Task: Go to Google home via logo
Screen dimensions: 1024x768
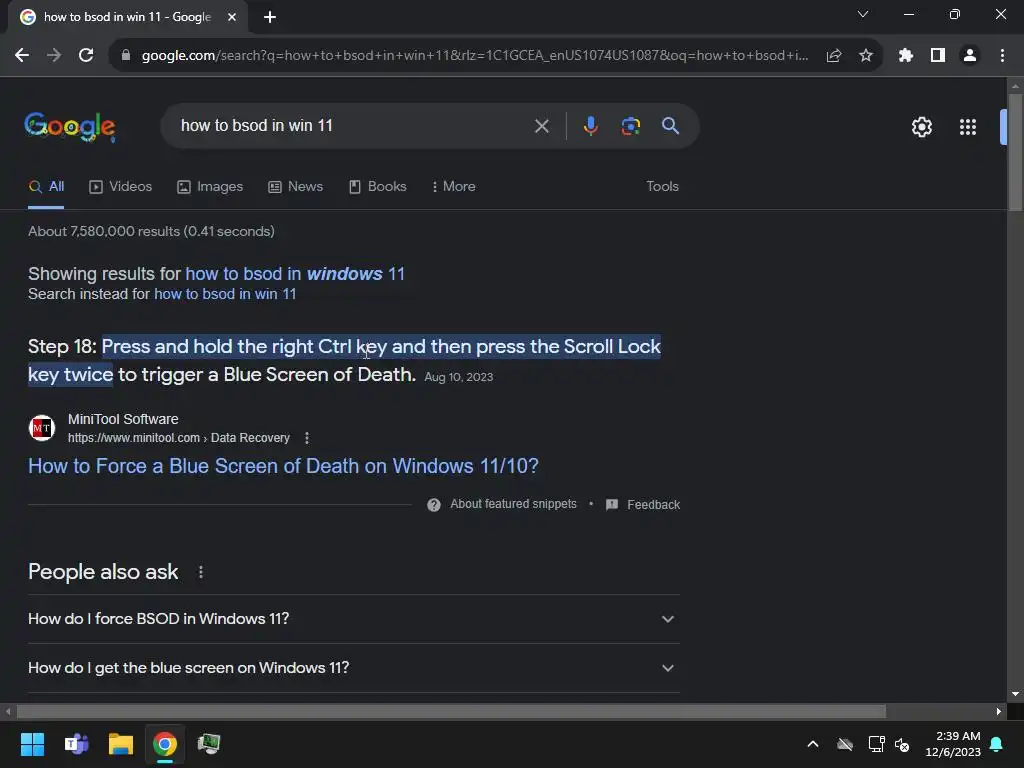Action: coord(70,127)
